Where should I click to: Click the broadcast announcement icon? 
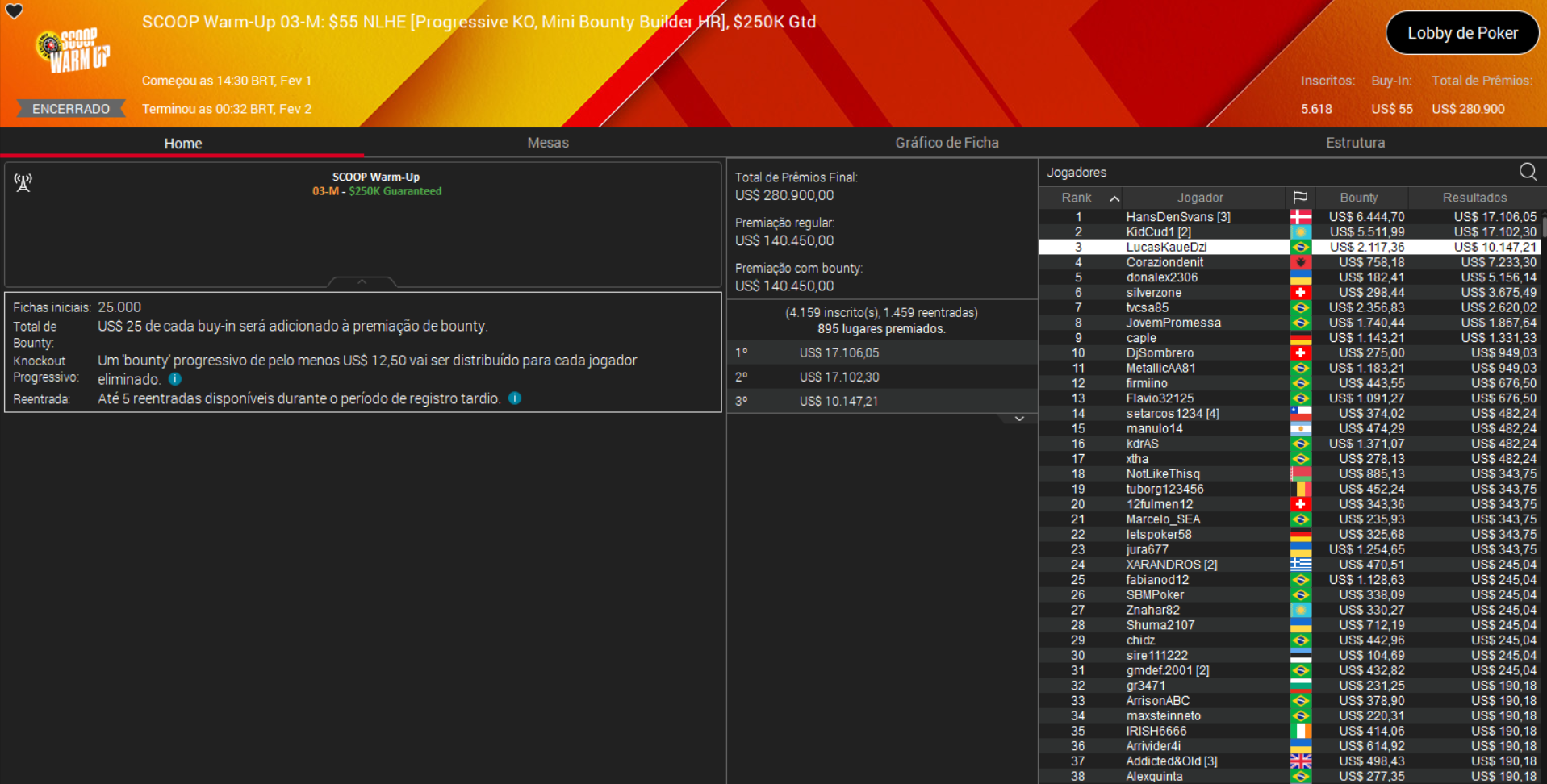coord(23,182)
